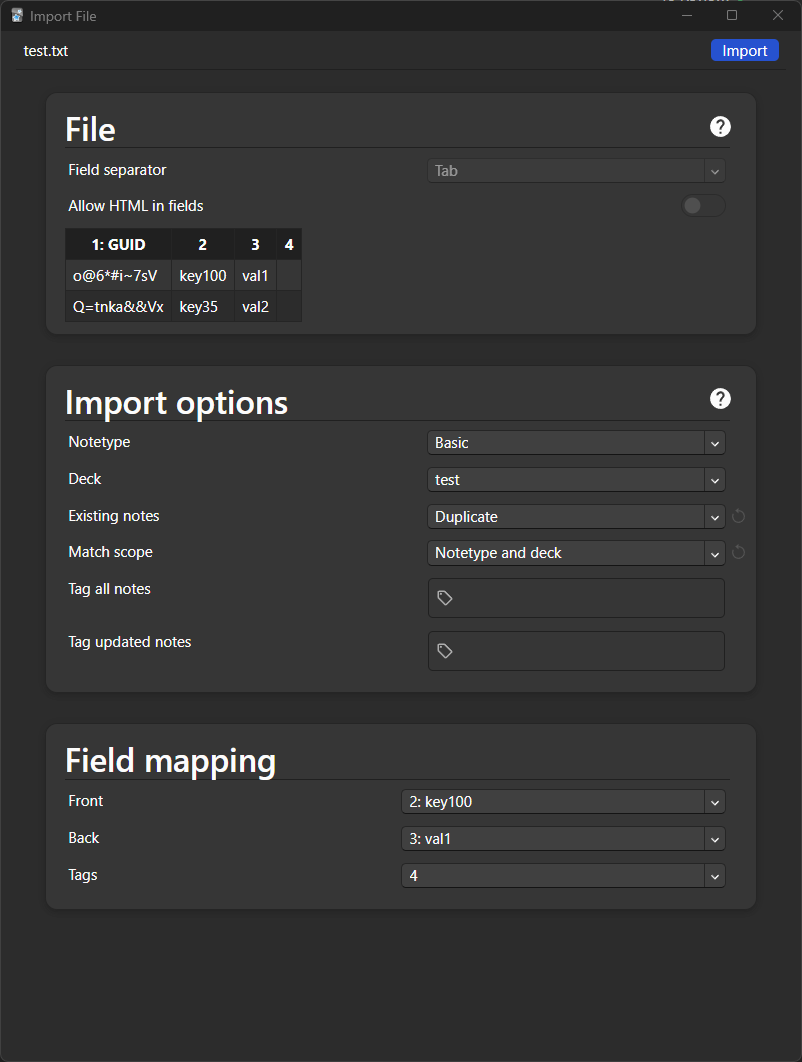Expand the Tags field mapping dropdown

pos(563,876)
